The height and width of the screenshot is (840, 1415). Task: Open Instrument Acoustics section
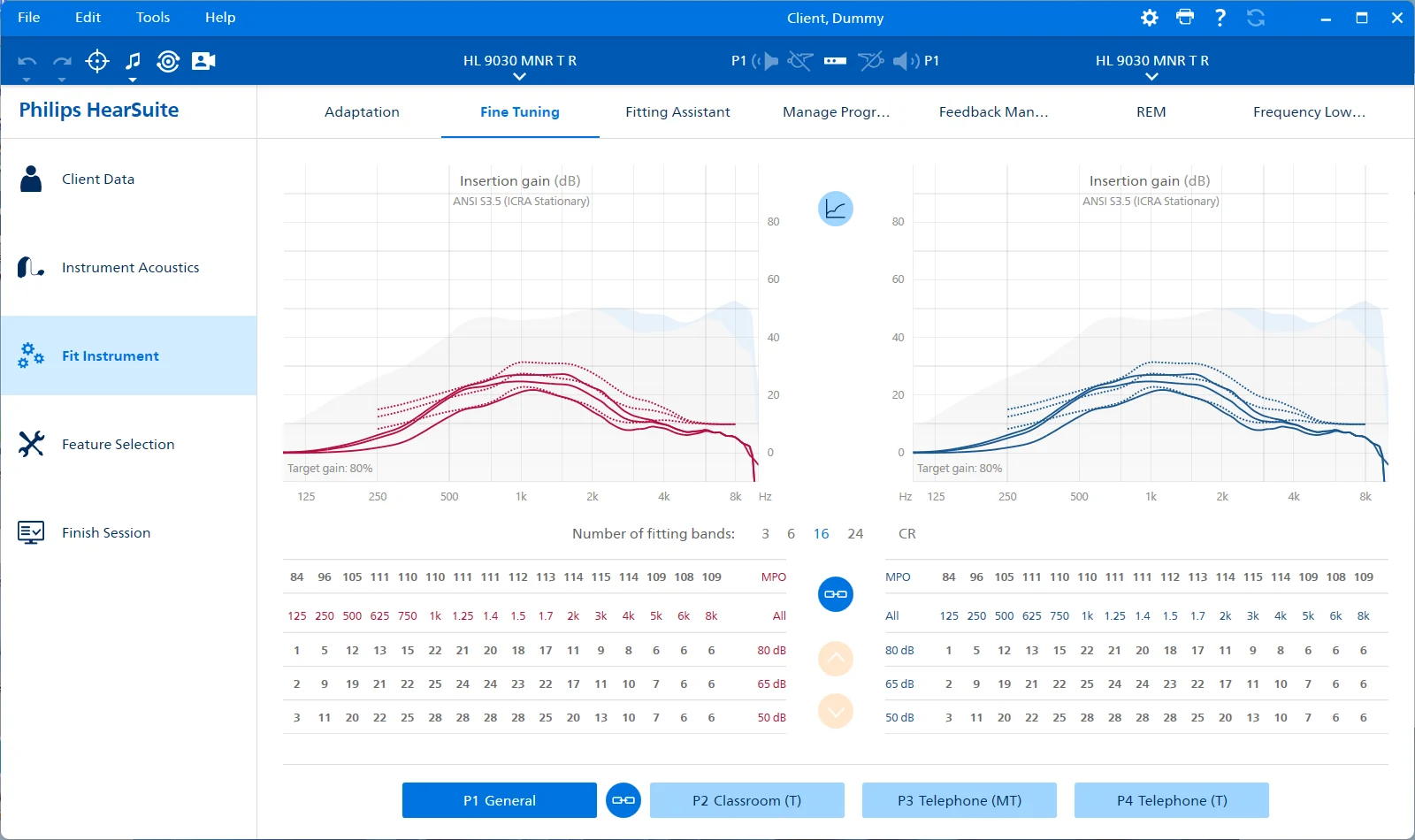(129, 267)
